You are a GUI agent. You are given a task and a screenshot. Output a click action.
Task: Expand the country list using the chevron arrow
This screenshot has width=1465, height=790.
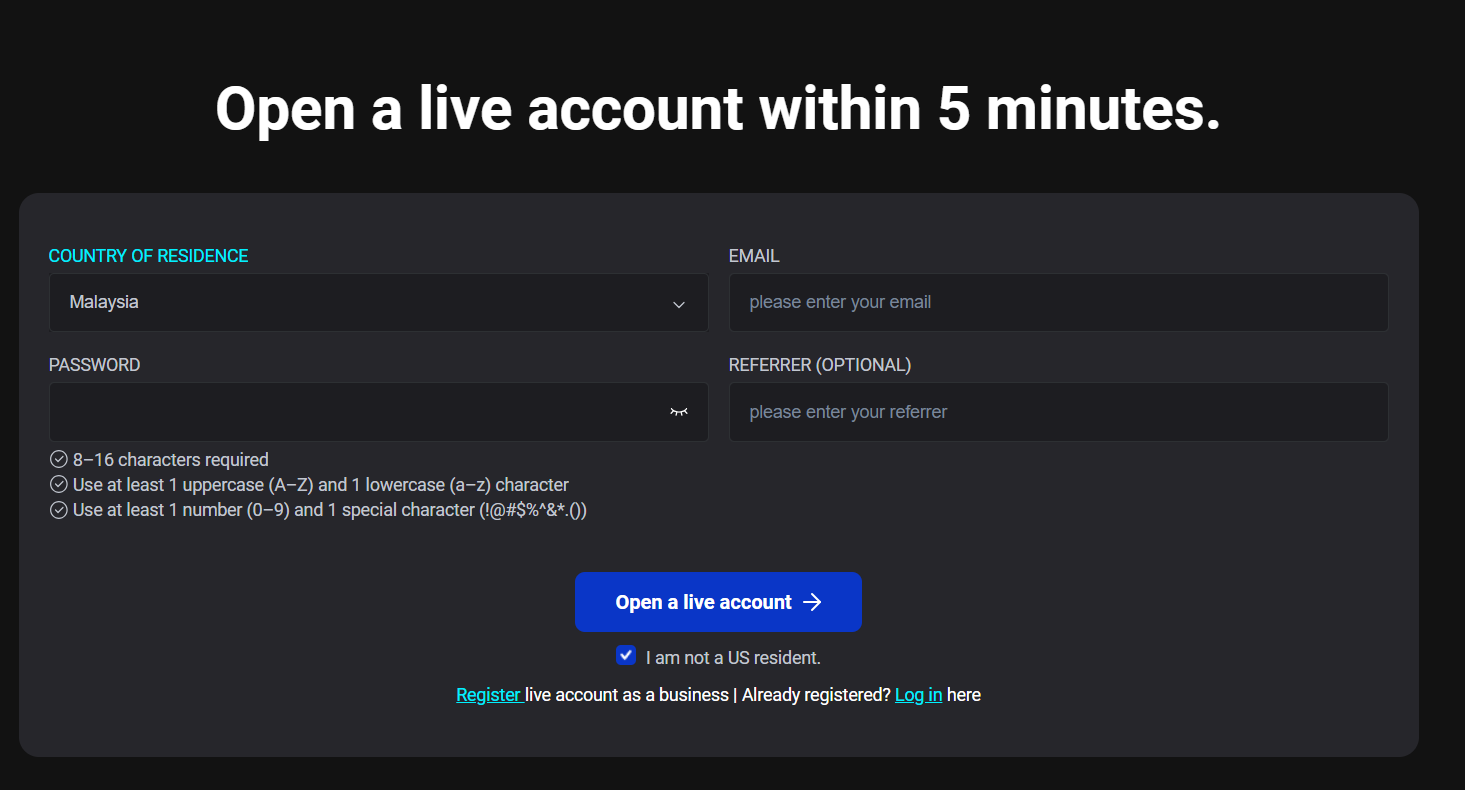coord(679,304)
